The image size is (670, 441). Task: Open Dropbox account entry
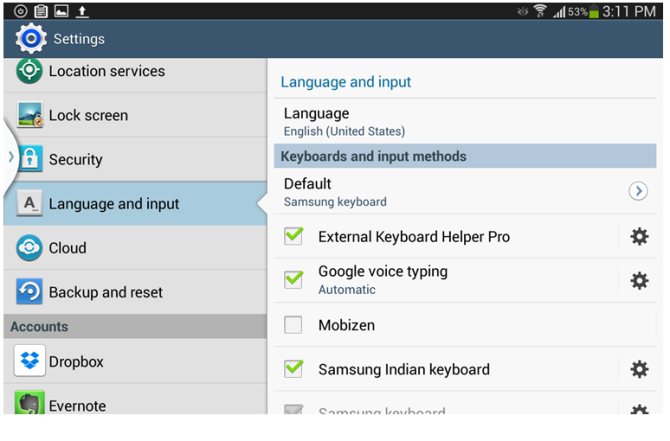coord(135,361)
